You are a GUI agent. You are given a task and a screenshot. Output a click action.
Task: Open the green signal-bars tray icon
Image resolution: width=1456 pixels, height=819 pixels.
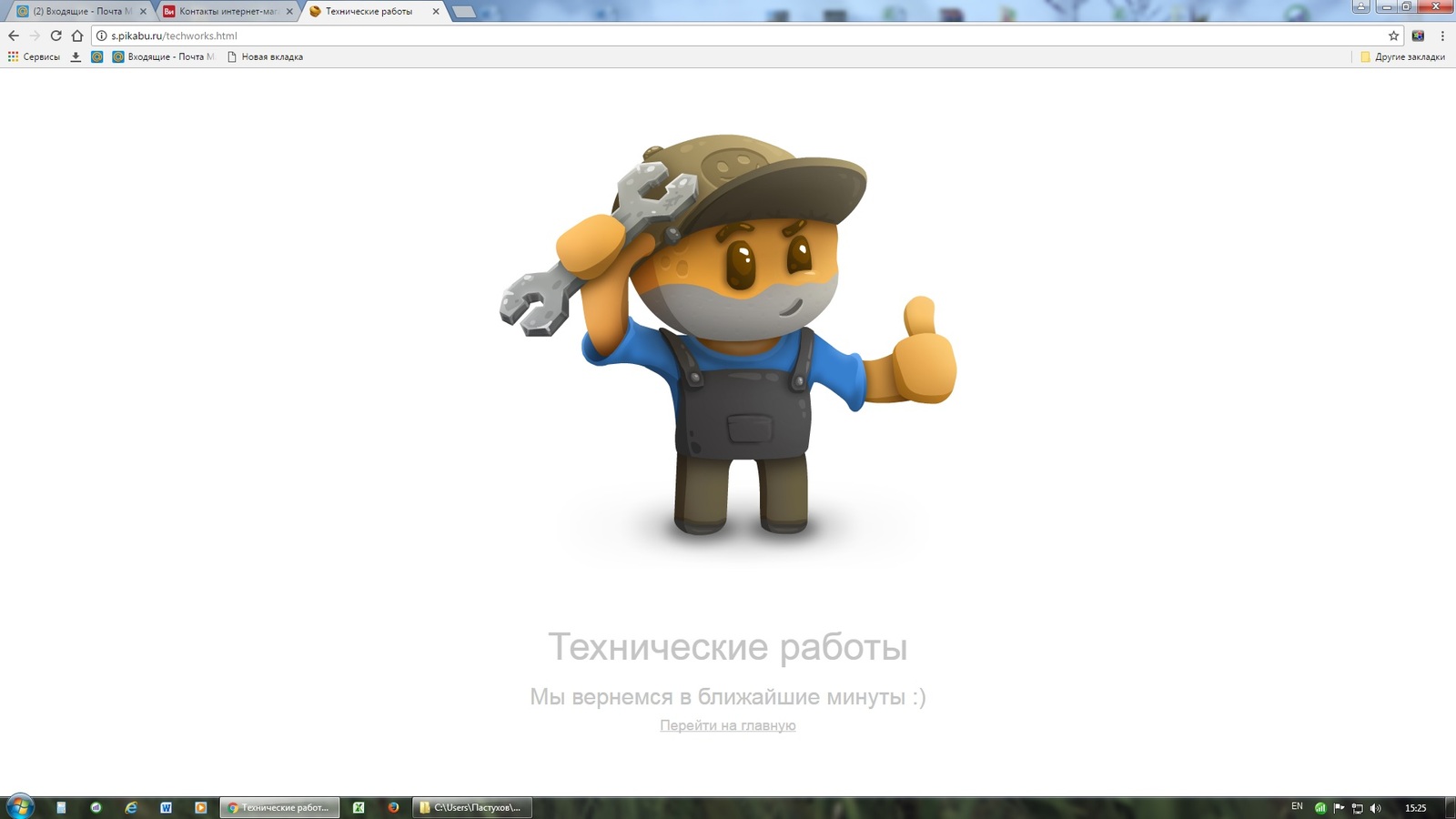click(x=1320, y=807)
